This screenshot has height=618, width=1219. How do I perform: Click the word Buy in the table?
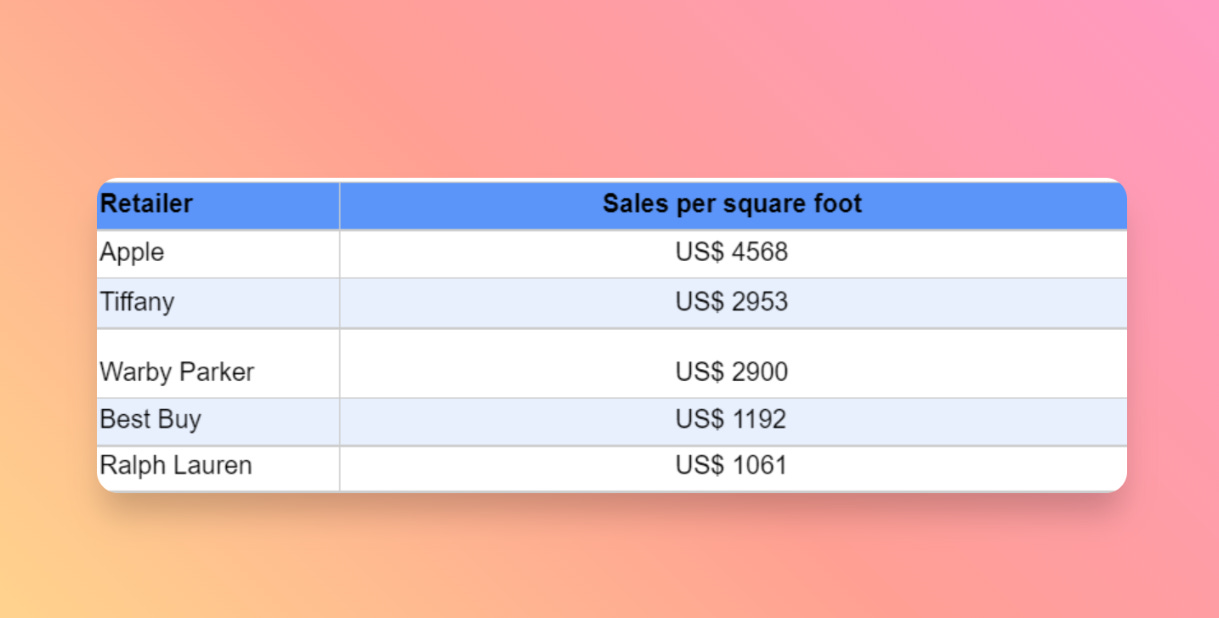(180, 418)
